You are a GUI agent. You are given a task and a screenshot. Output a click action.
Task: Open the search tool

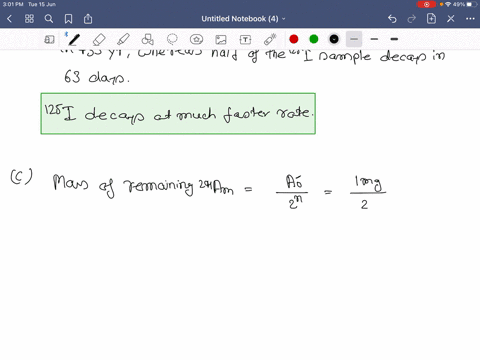coord(49,19)
